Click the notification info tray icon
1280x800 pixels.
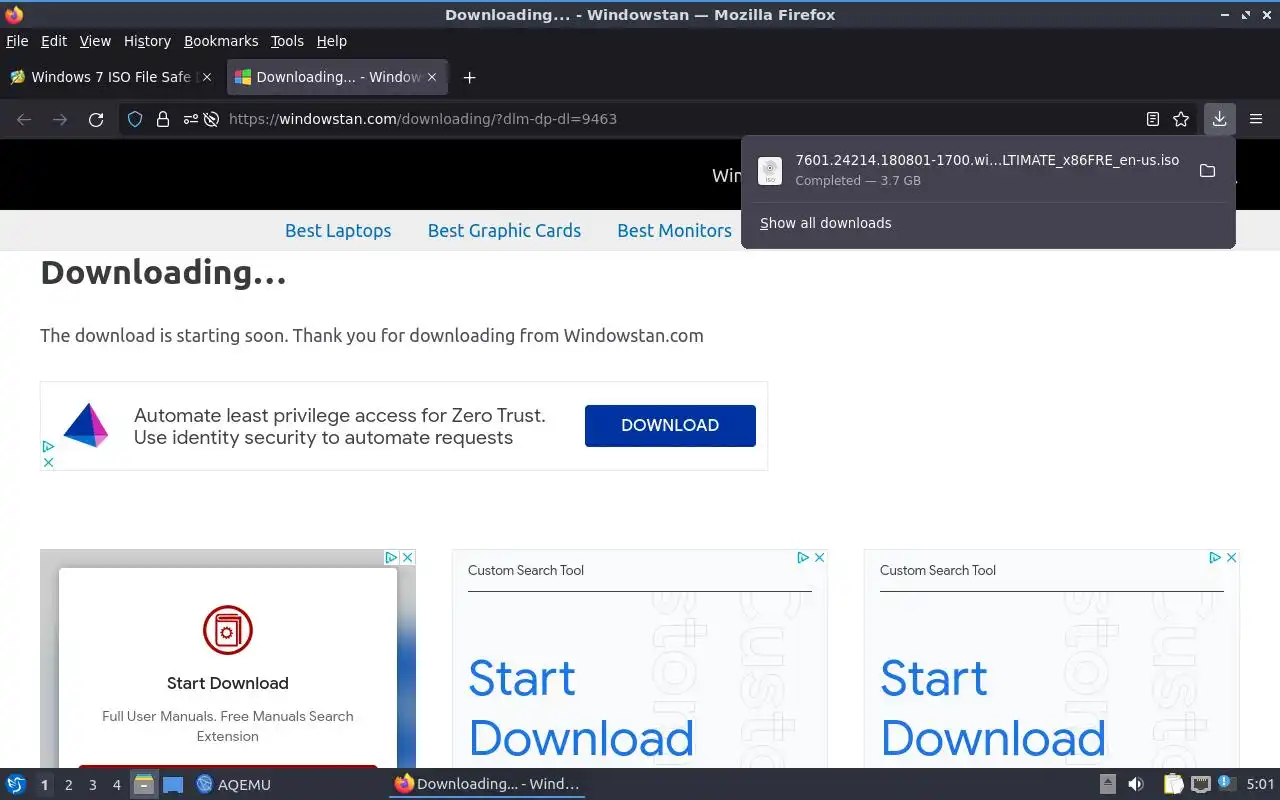pos(1226,783)
